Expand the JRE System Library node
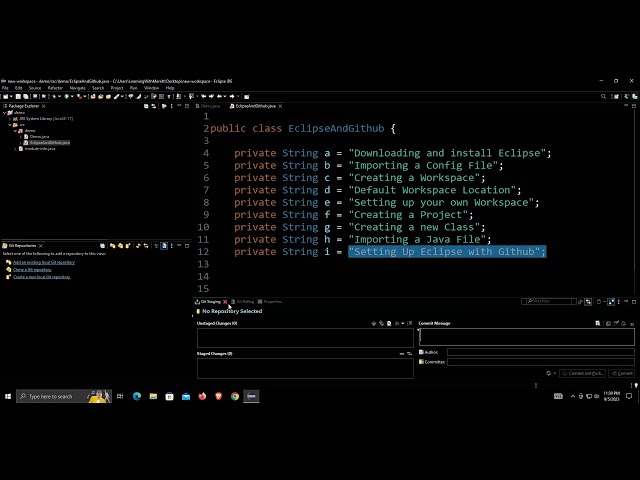 [10, 119]
